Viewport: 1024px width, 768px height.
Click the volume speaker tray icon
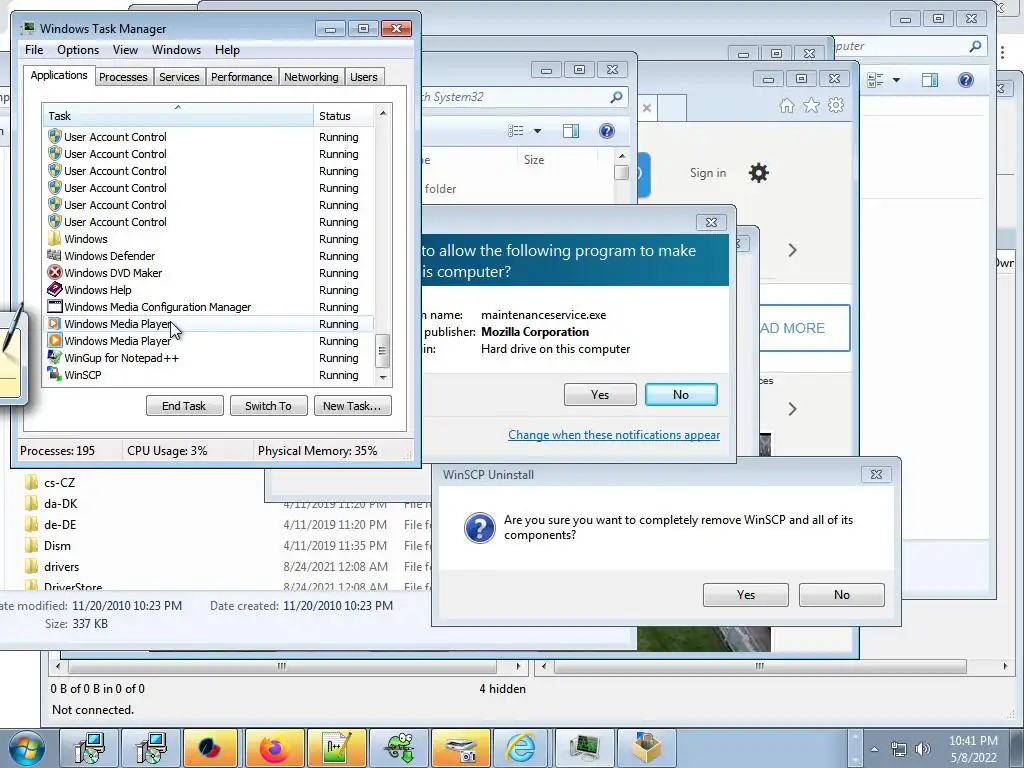click(923, 749)
